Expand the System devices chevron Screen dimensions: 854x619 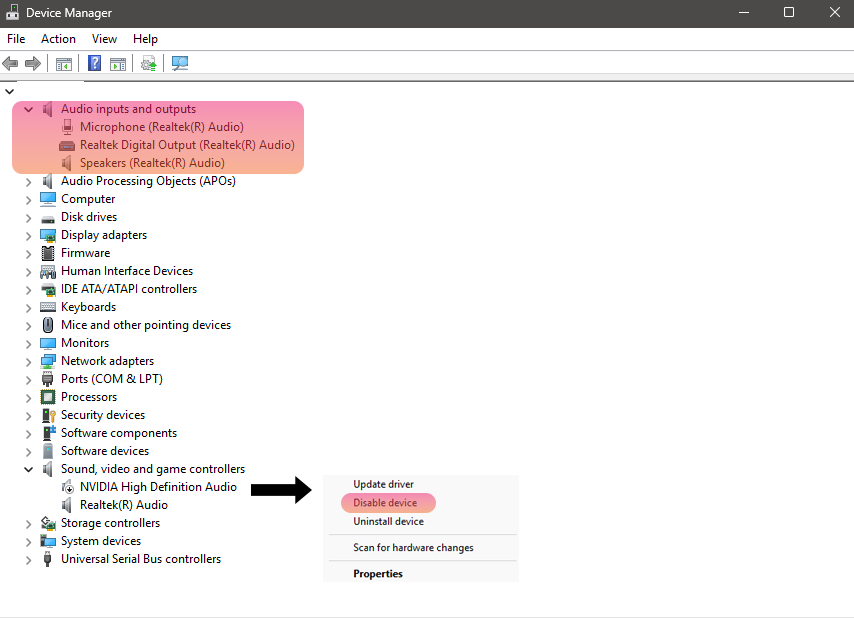click(x=28, y=542)
